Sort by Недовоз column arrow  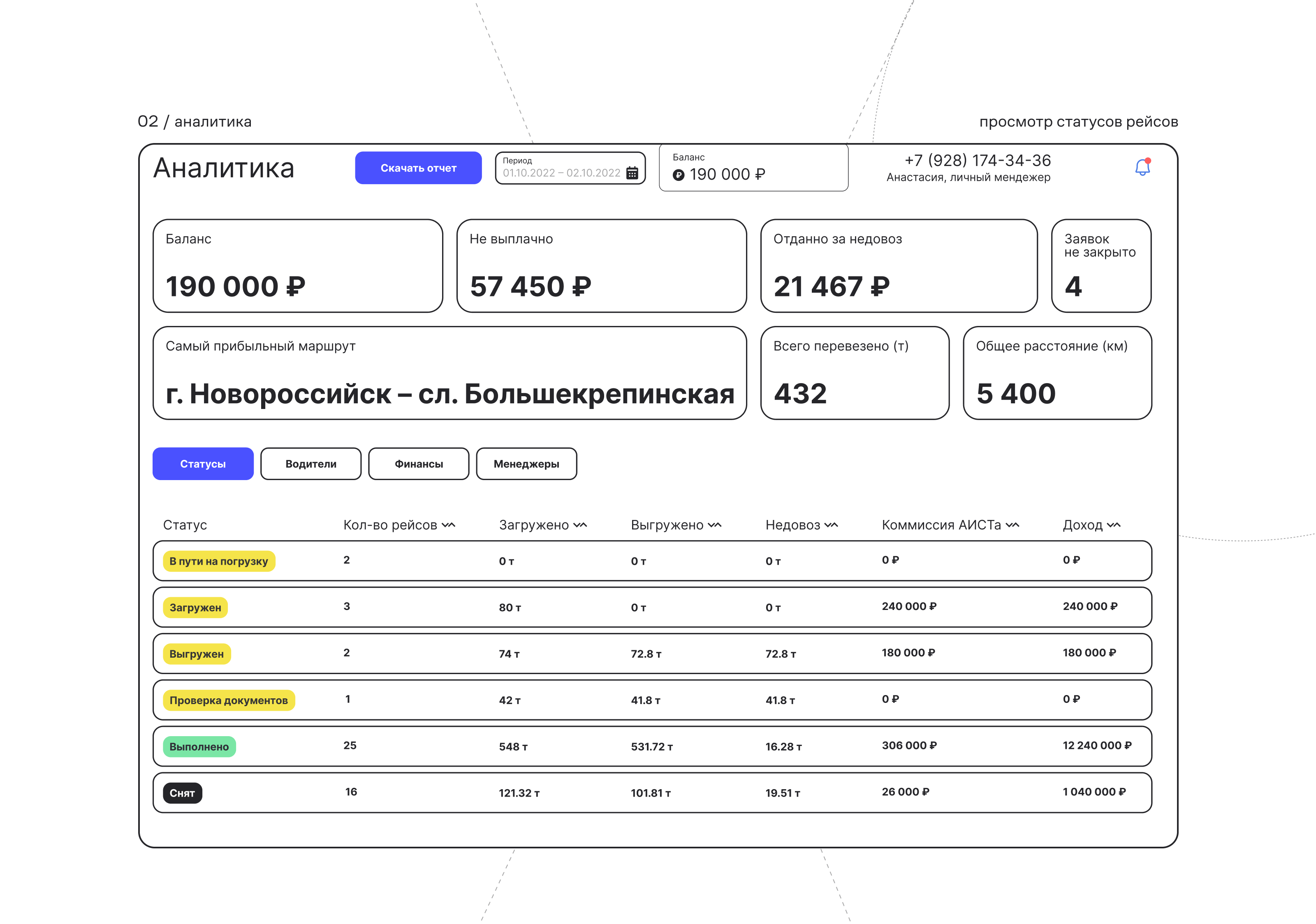(x=831, y=525)
